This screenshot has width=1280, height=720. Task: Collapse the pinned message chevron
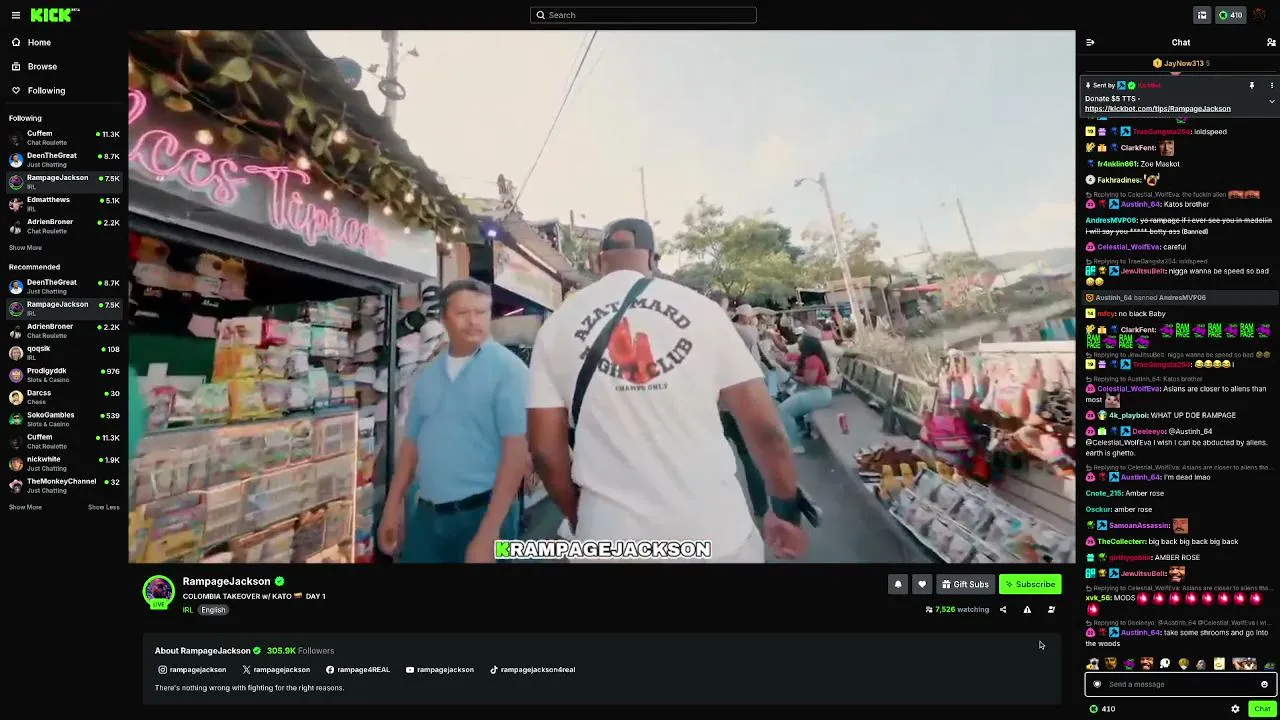click(1272, 101)
